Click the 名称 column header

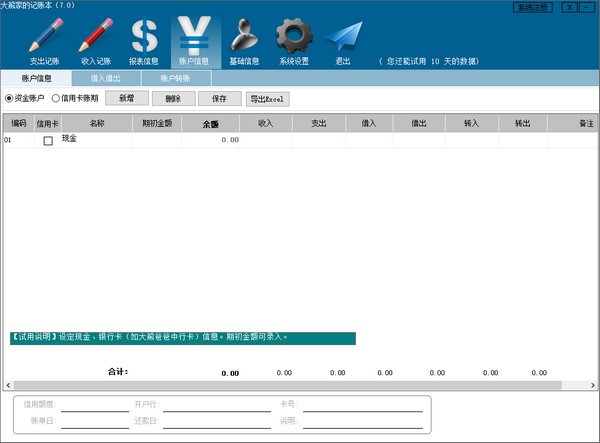coord(97,123)
